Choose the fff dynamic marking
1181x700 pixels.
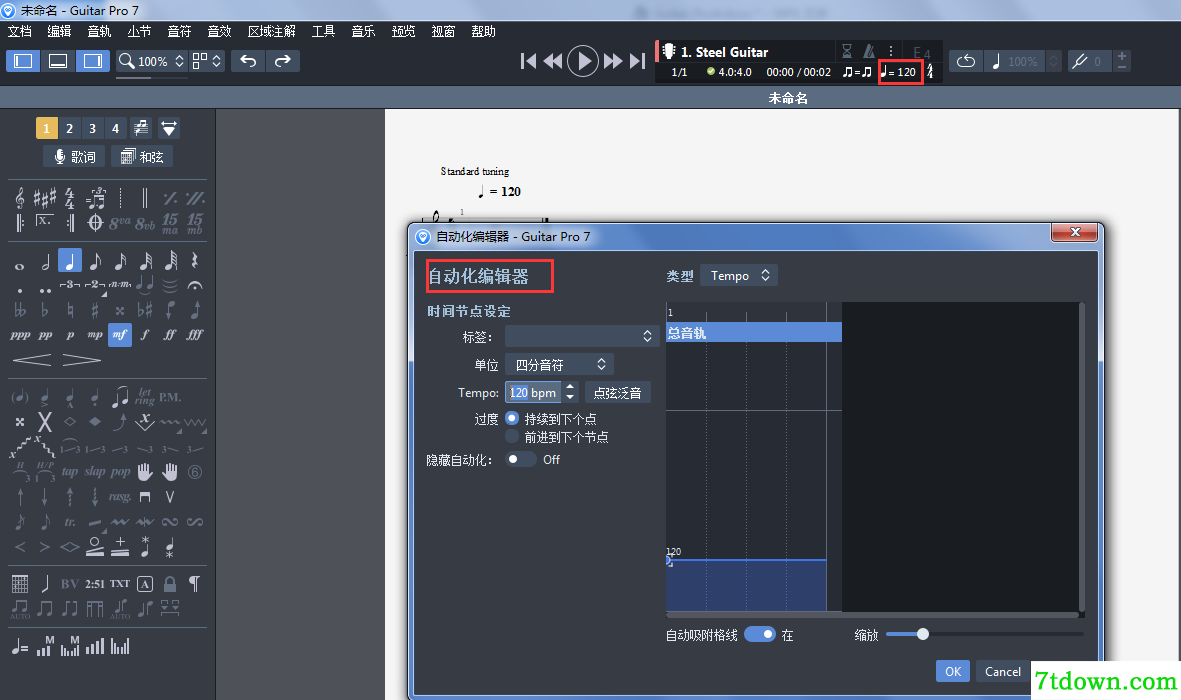[194, 335]
